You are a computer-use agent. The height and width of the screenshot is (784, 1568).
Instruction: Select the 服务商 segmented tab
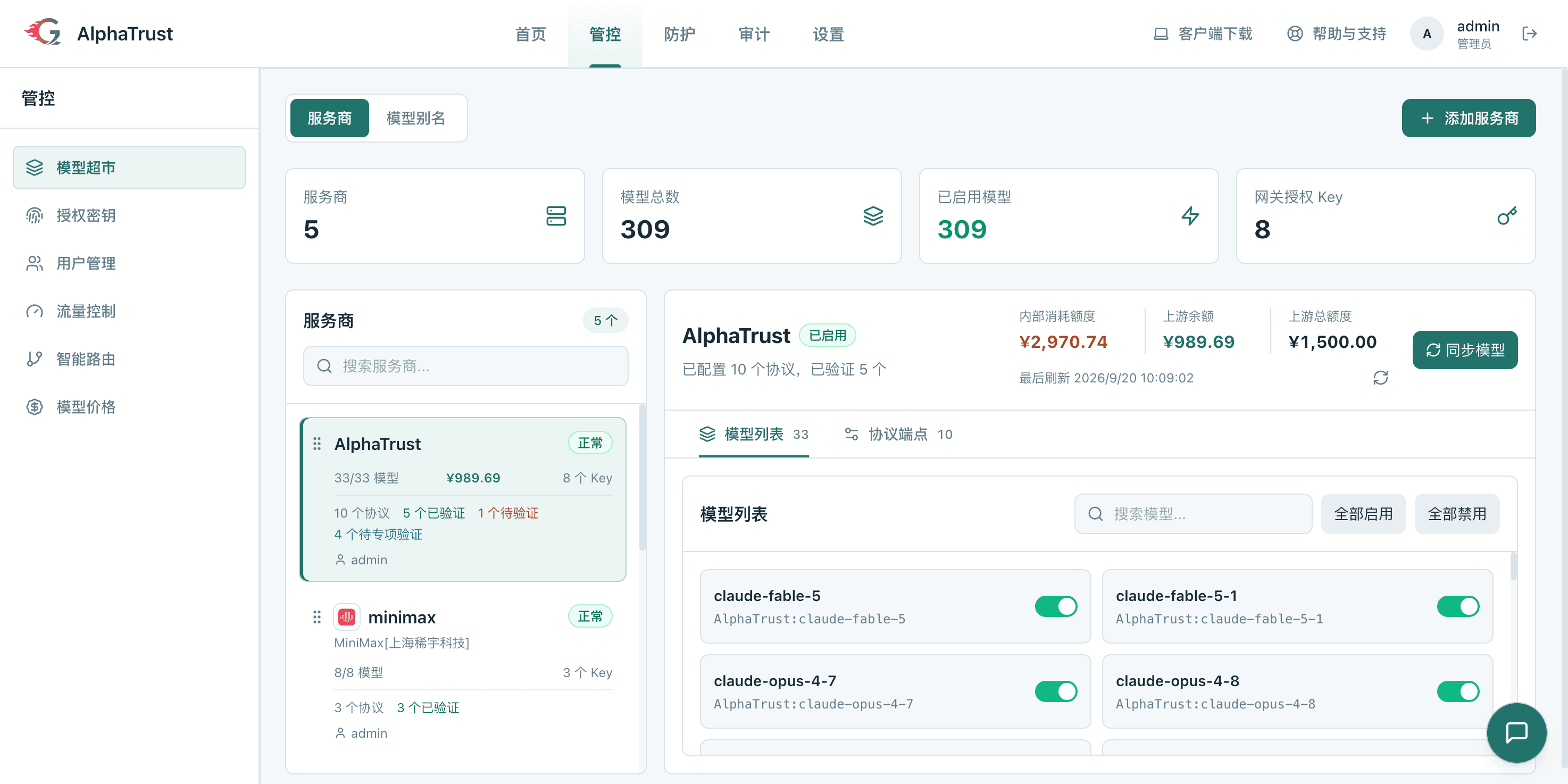(329, 118)
